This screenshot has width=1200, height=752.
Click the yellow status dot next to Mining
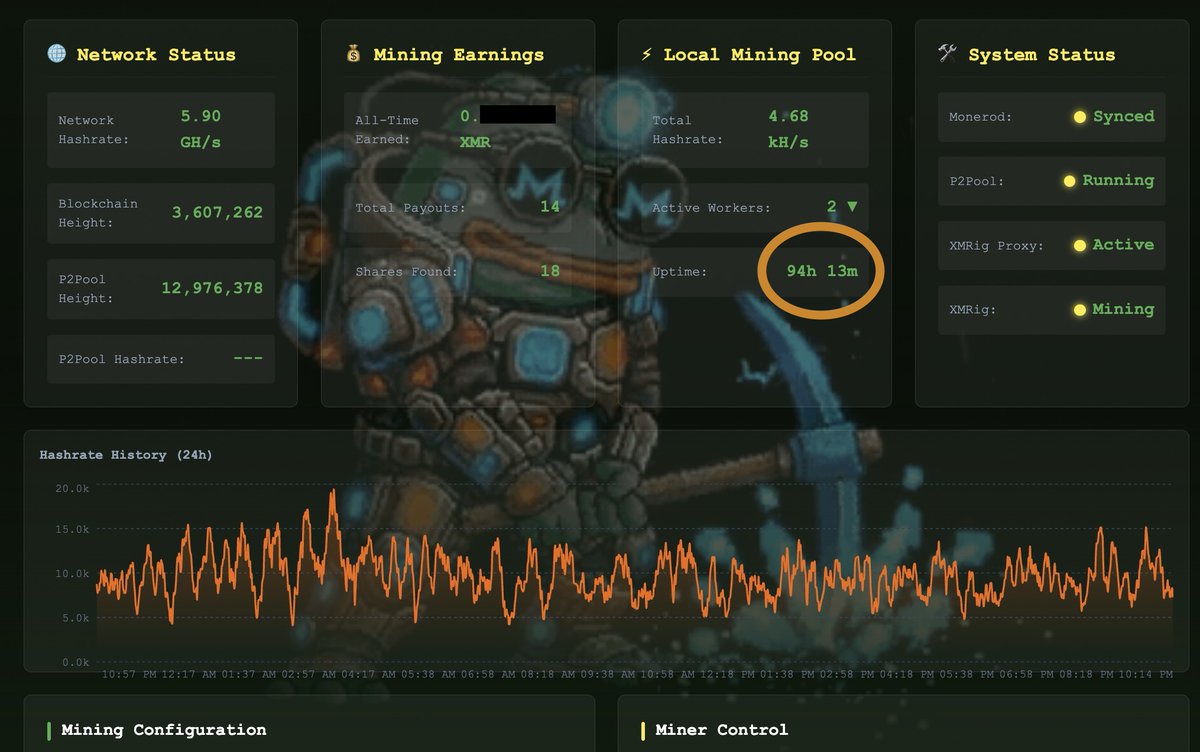(1079, 310)
